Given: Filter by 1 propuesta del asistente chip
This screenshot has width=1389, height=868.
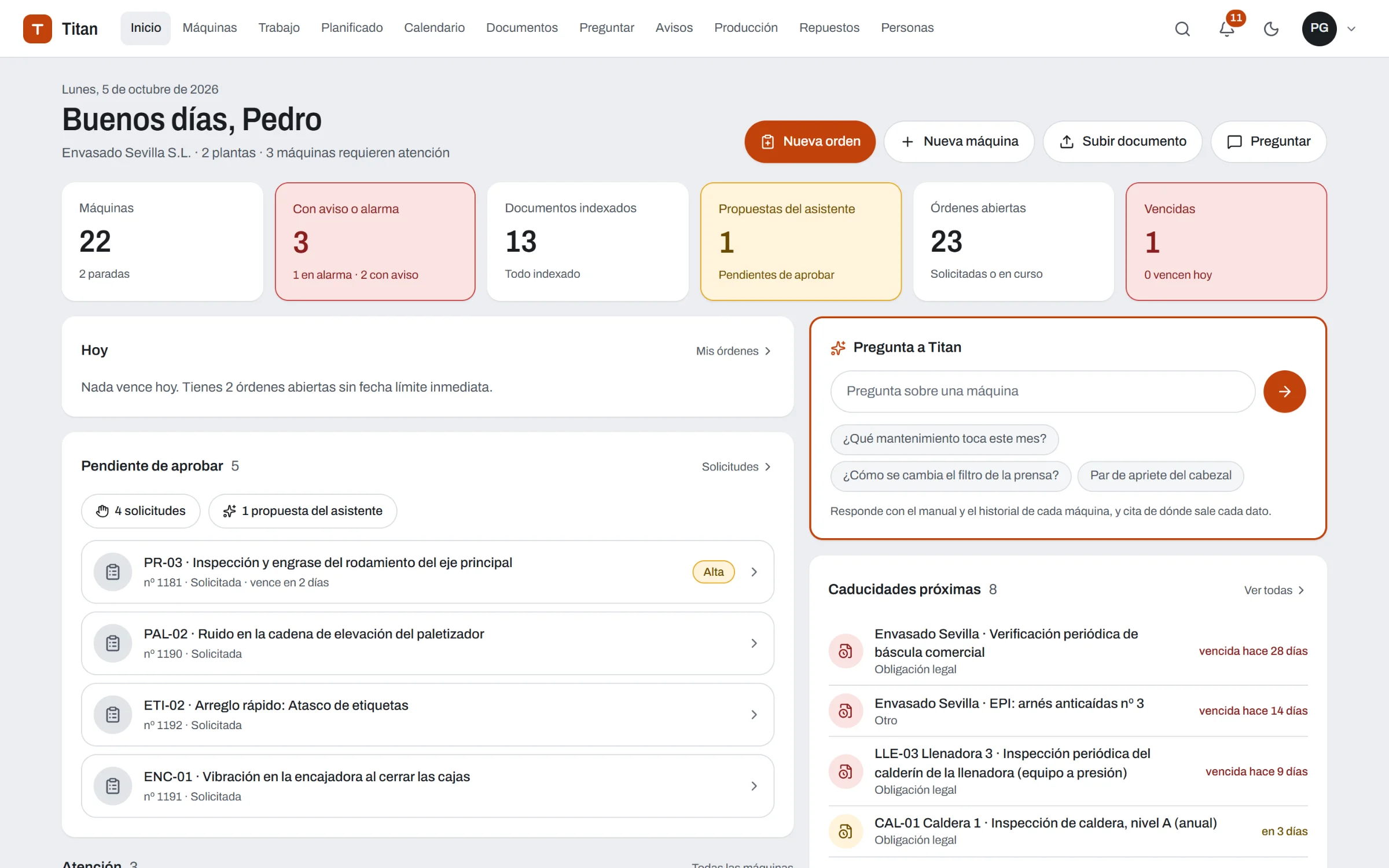Looking at the screenshot, I should click(303, 511).
